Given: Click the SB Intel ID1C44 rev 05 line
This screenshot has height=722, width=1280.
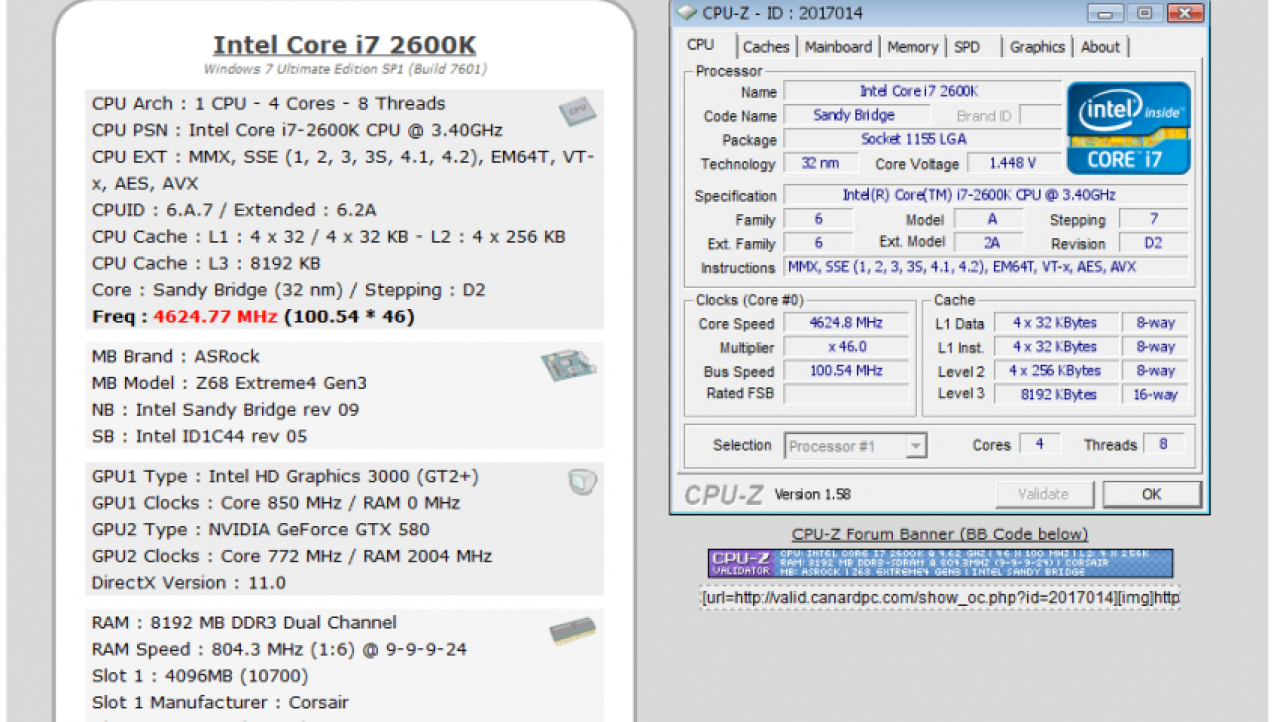Looking at the screenshot, I should [x=200, y=436].
